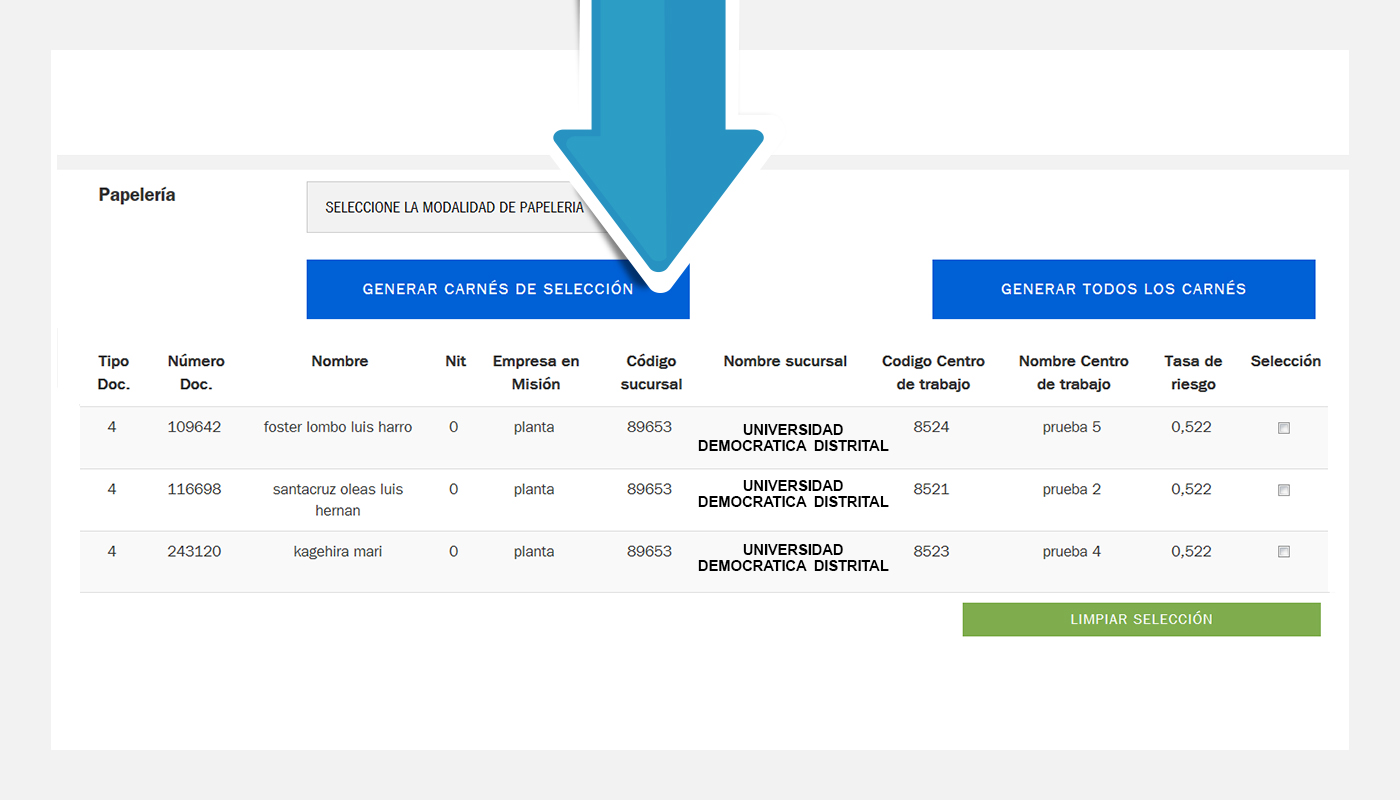The width and height of the screenshot is (1400, 800).
Task: Check selection box for kagehira mari
Action: tap(1284, 551)
